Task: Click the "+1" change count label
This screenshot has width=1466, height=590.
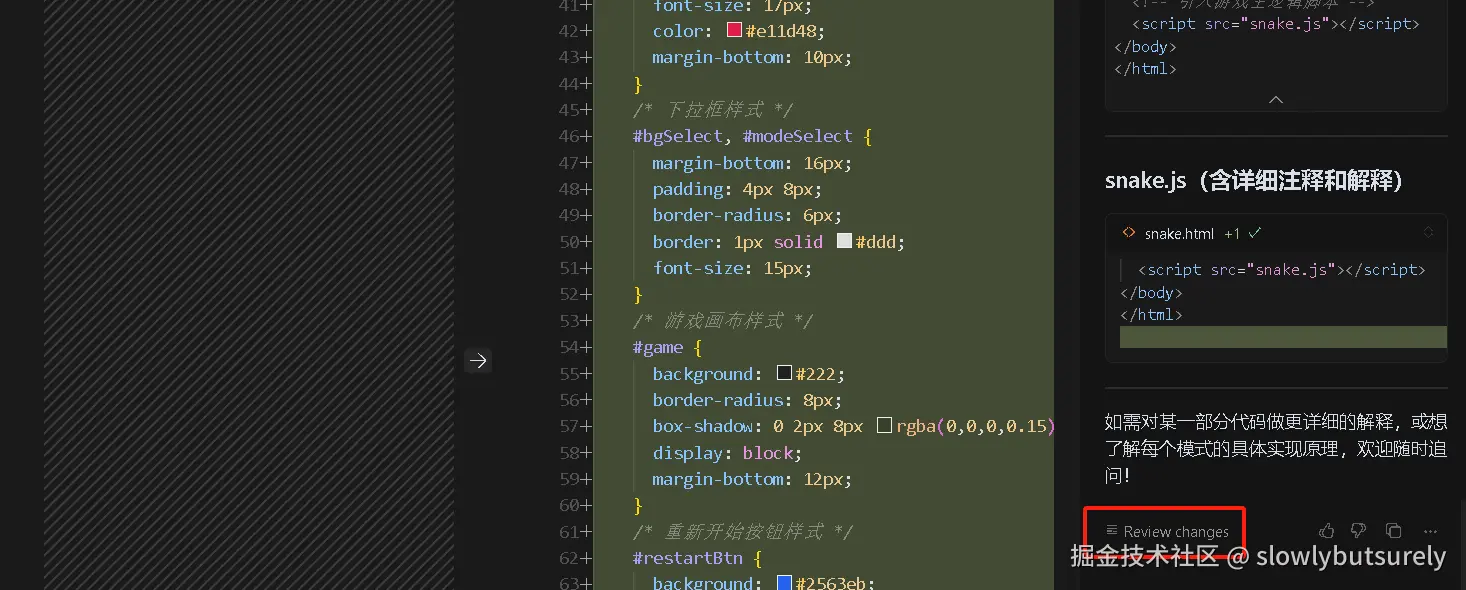Action: click(x=1231, y=234)
